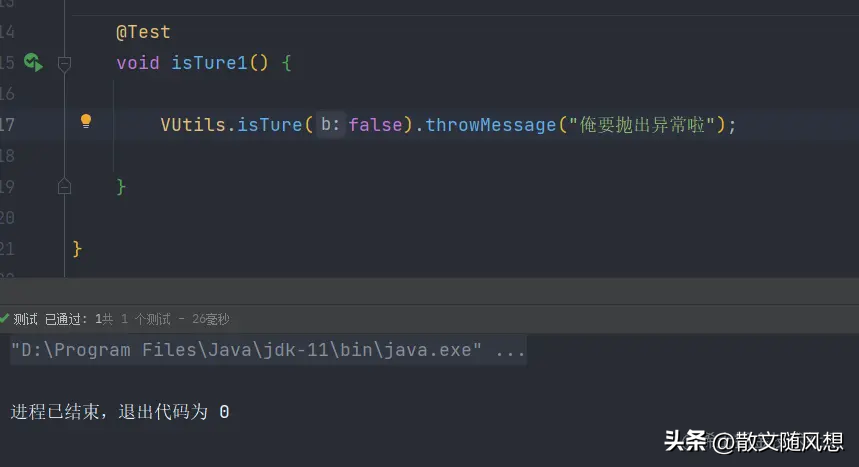This screenshot has height=467, width=859.
Task: Click the 进程已结束 exit code line
Action: (119, 412)
